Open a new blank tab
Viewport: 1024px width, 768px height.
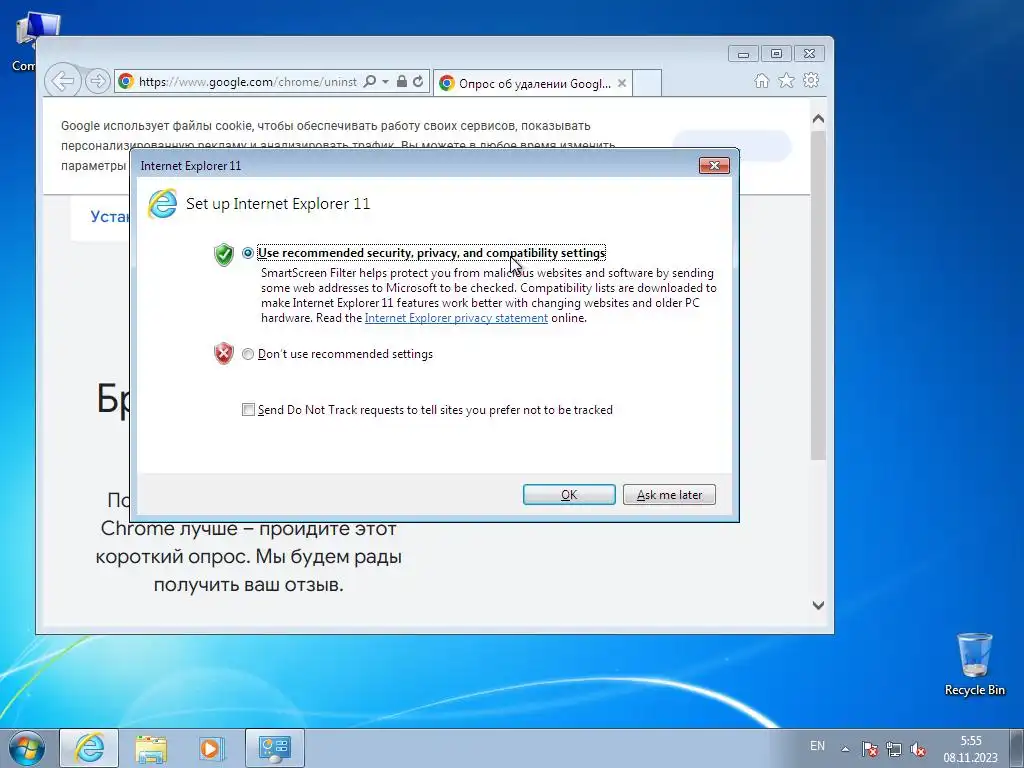tap(647, 83)
